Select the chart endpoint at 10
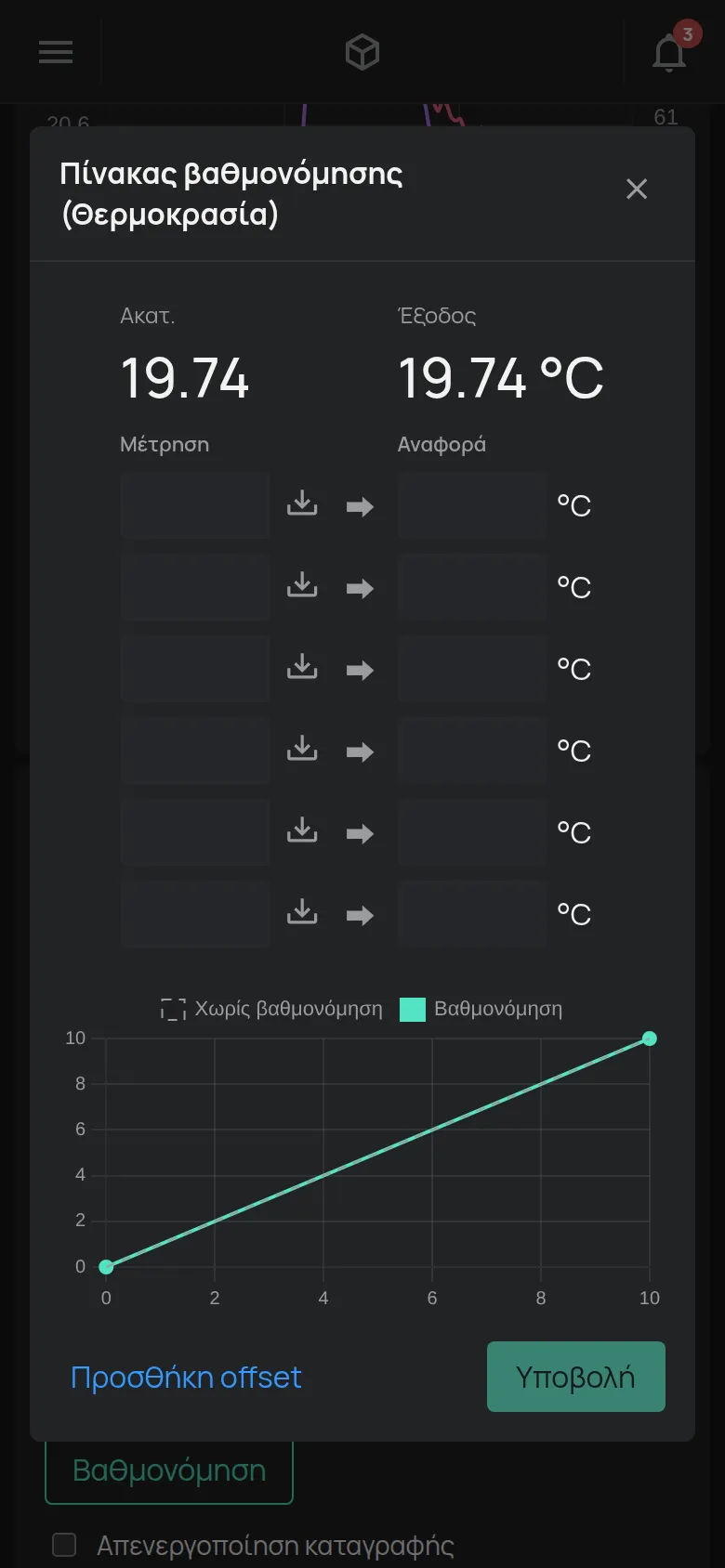Image resolution: width=725 pixels, height=1568 pixels. click(x=650, y=1039)
